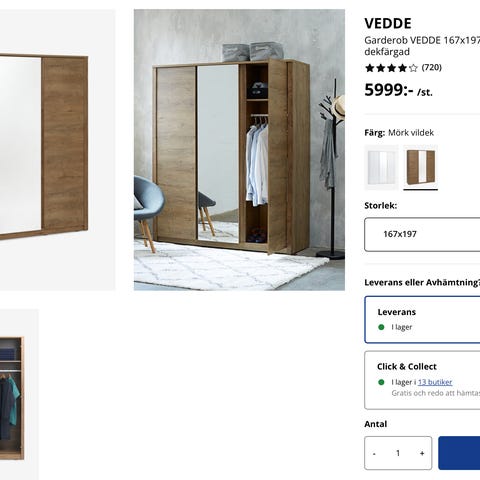Open the (720) reviews count link
The image size is (480, 480).
(x=432, y=67)
